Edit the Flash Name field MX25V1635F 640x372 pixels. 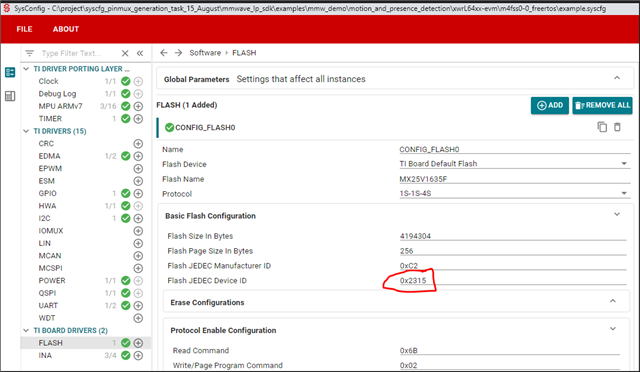click(x=514, y=179)
